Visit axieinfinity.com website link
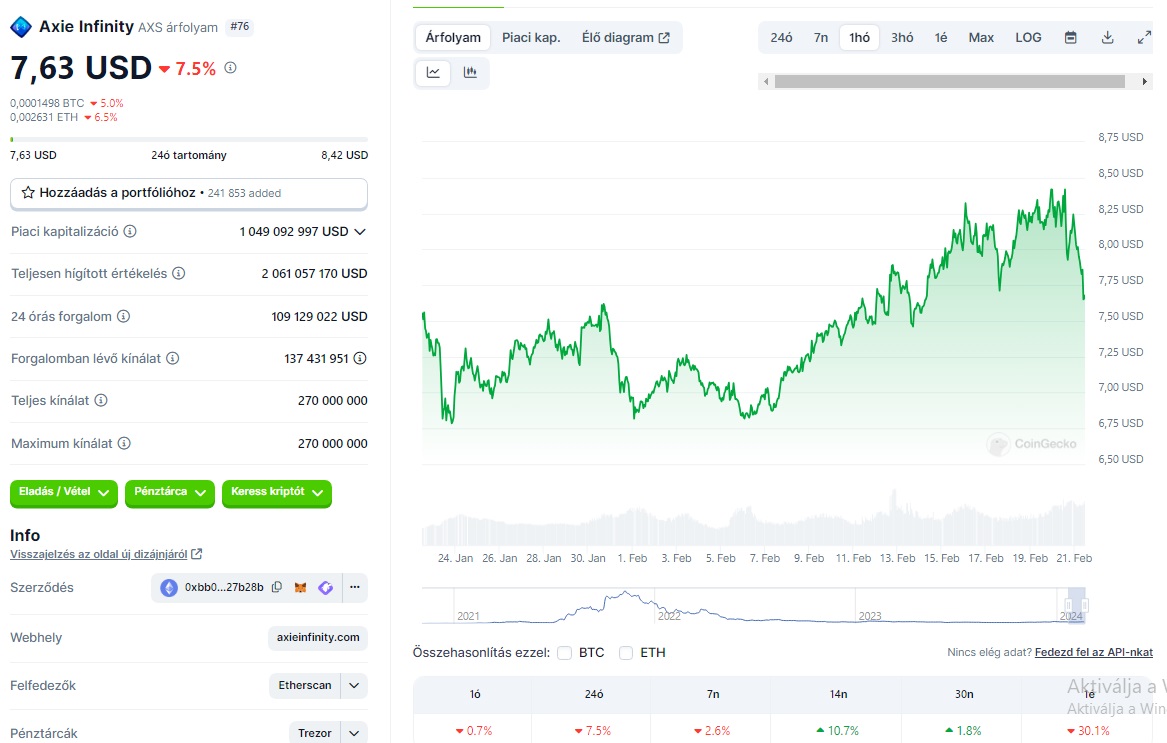The width and height of the screenshot is (1167, 743). click(318, 637)
